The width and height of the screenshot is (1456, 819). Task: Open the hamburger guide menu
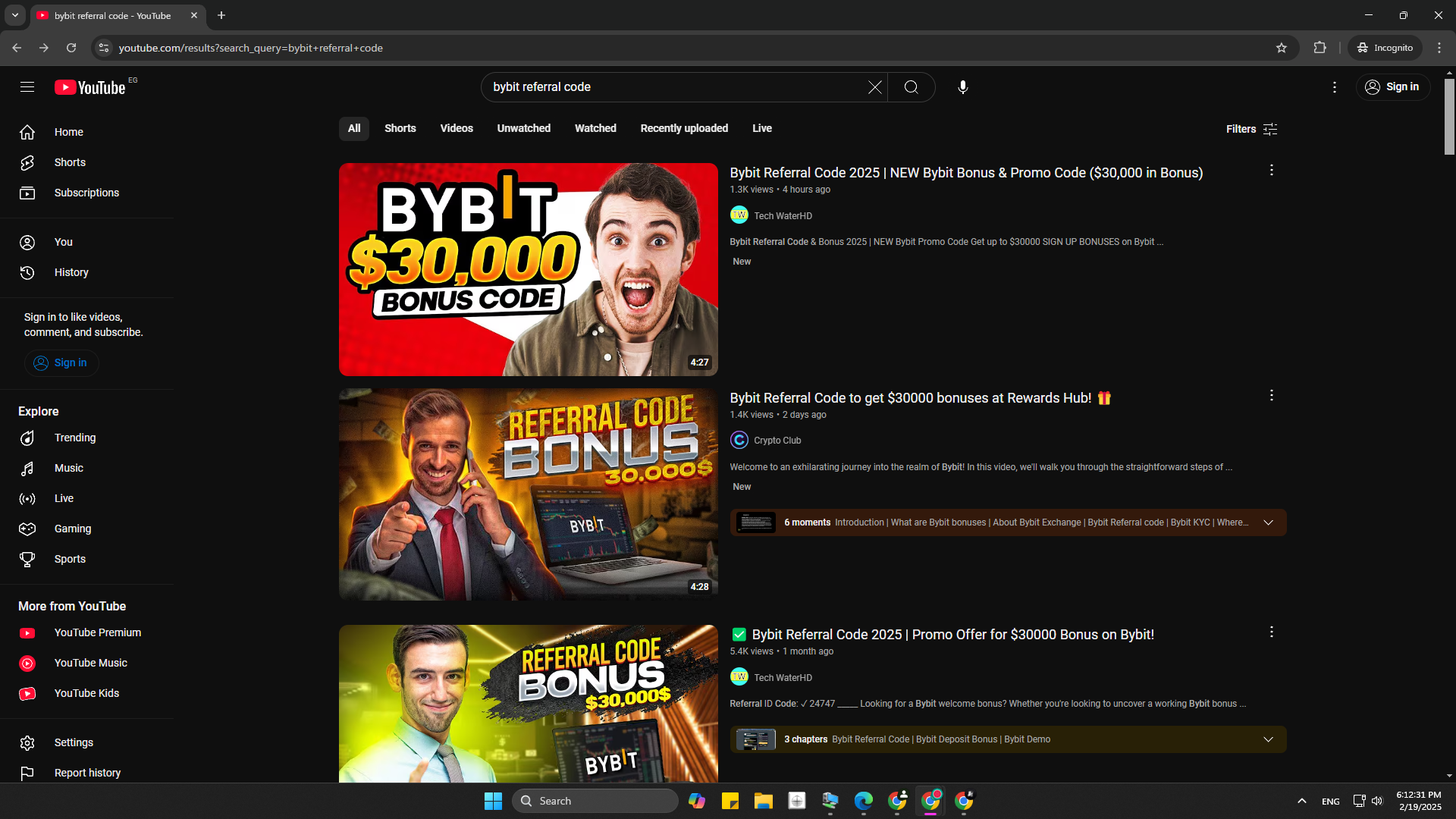tap(27, 87)
